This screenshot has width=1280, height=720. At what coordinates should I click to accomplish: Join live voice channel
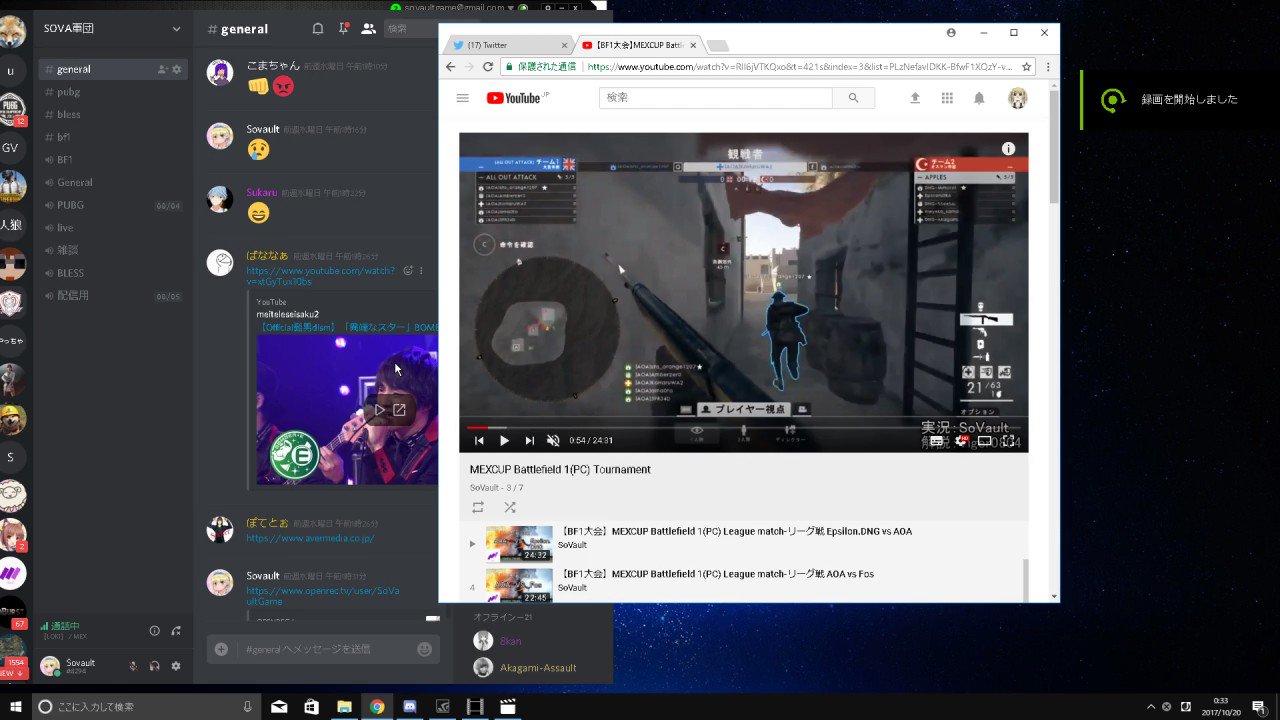pyautogui.click(x=113, y=228)
